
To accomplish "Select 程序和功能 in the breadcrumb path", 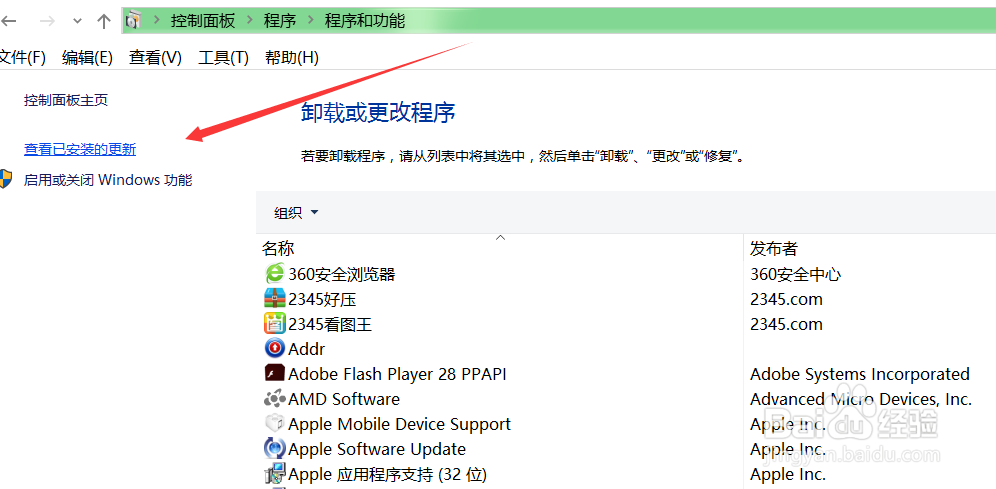I will point(365,21).
